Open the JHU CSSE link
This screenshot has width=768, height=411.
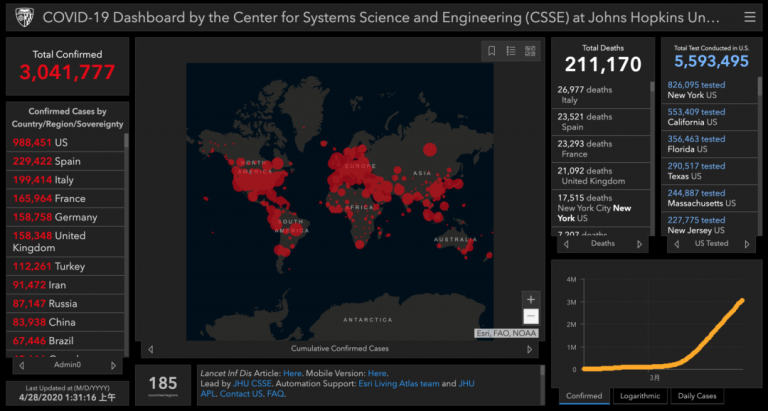pos(253,384)
